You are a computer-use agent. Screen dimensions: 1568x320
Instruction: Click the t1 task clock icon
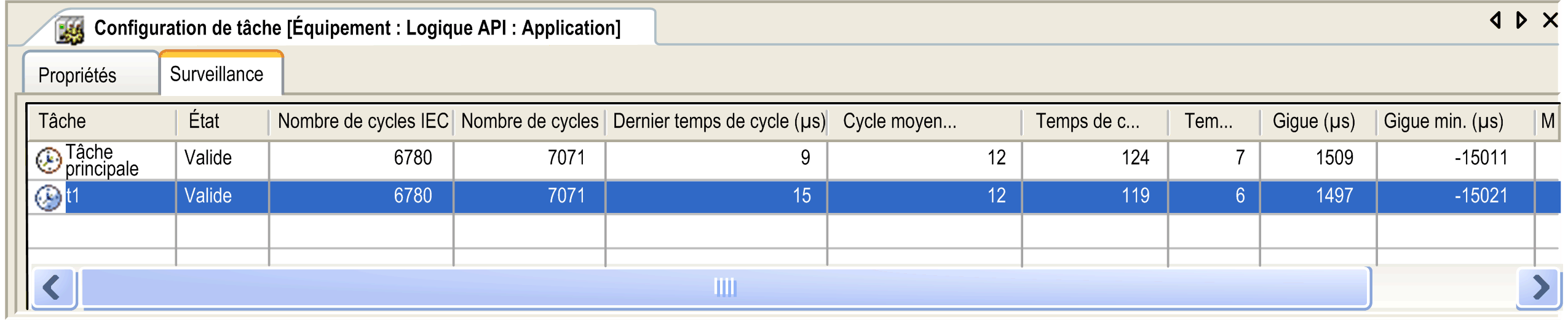click(x=48, y=198)
